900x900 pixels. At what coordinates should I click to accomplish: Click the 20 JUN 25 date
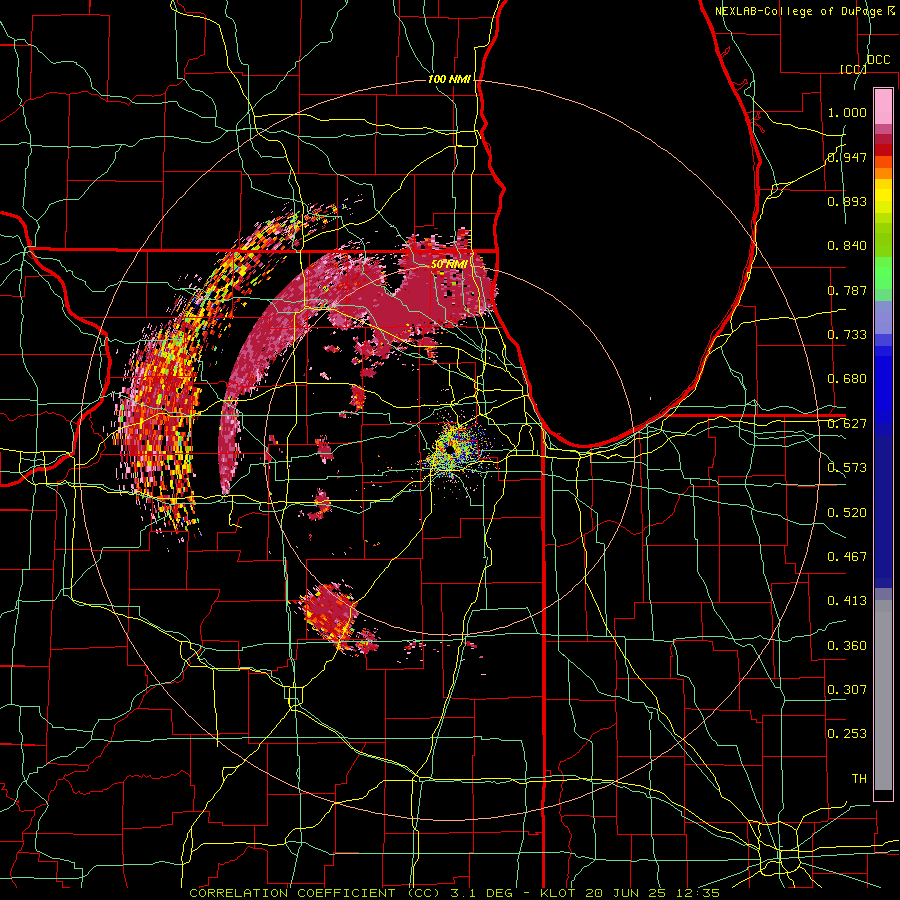(626, 893)
